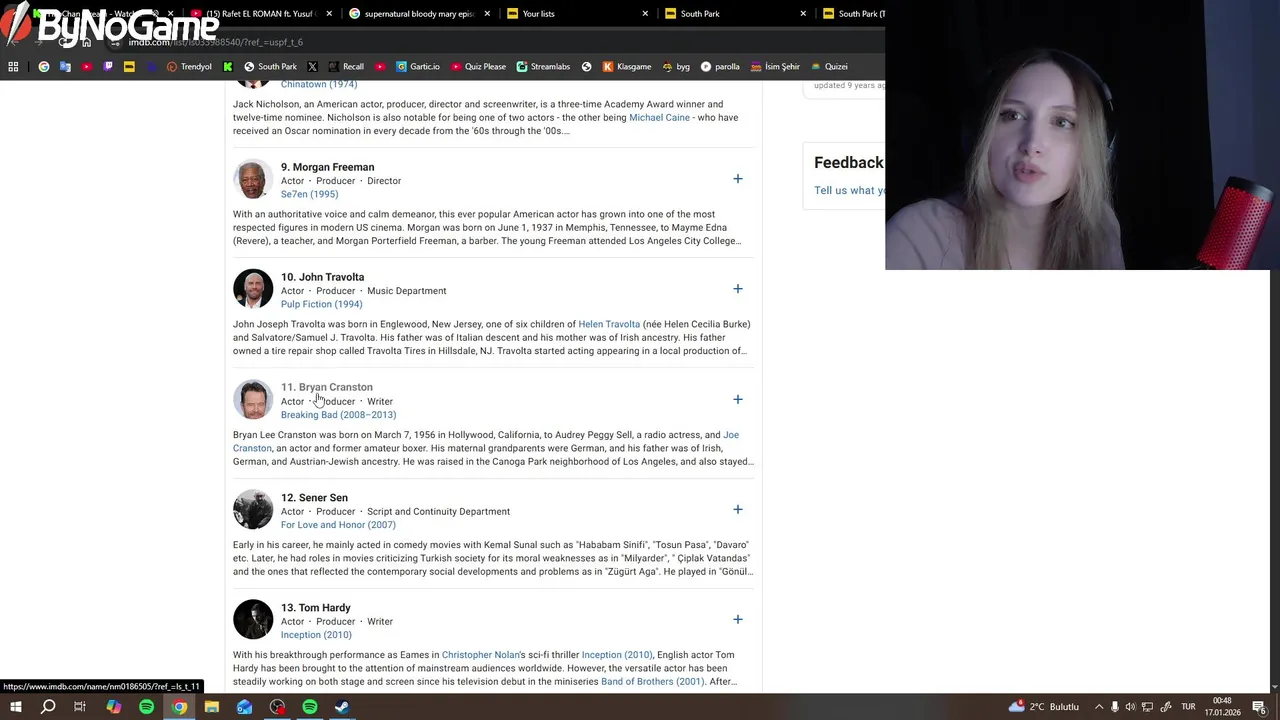Viewport: 1280px width, 720px height.
Task: Open the Quizei bookmark
Action: click(x=829, y=66)
